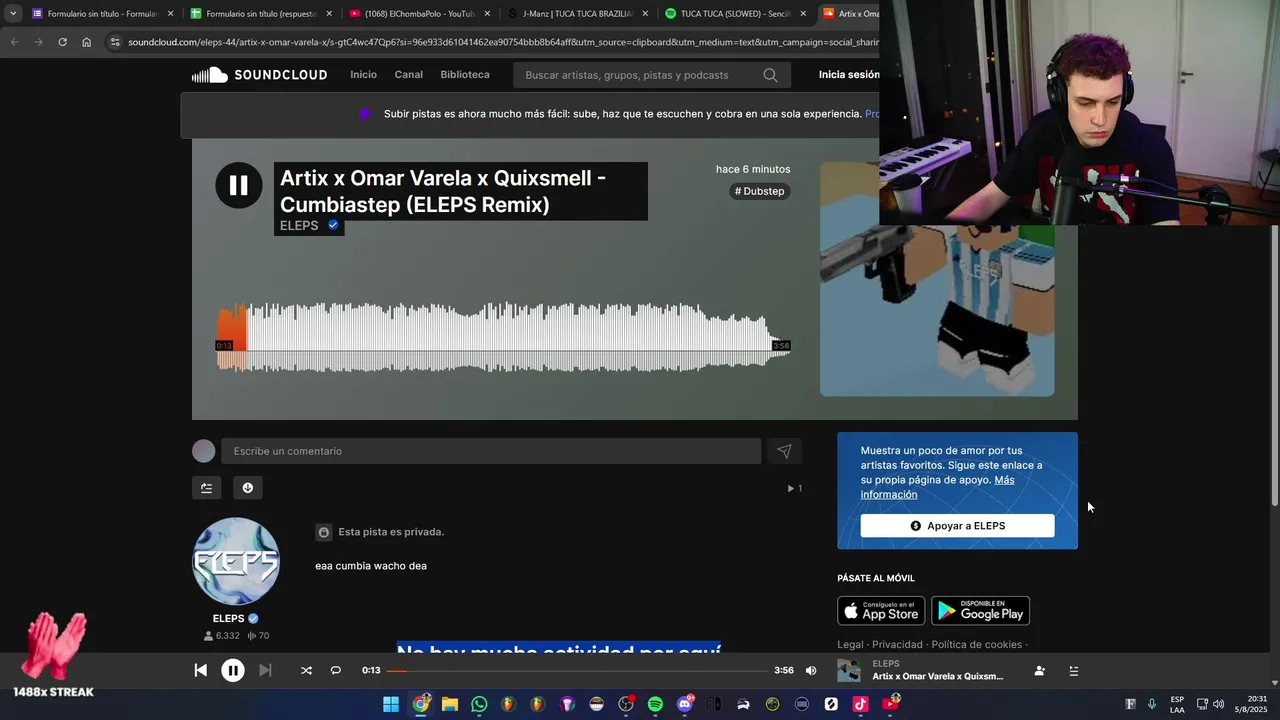The image size is (1280, 720).
Task: Pause playback in the bottom player bar
Action: click(x=232, y=671)
